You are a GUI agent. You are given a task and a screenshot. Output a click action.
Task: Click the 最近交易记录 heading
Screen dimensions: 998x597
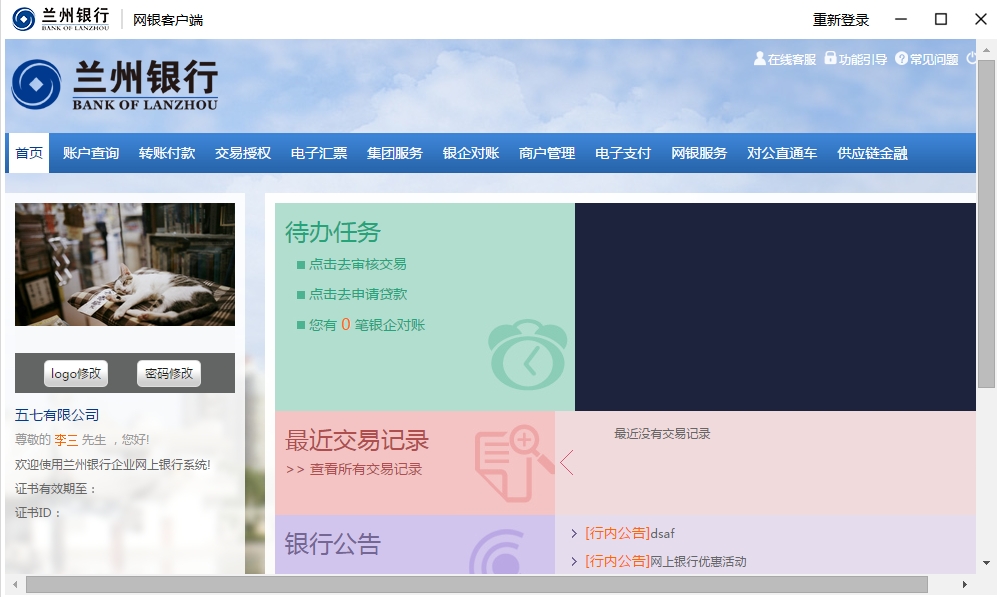point(357,440)
